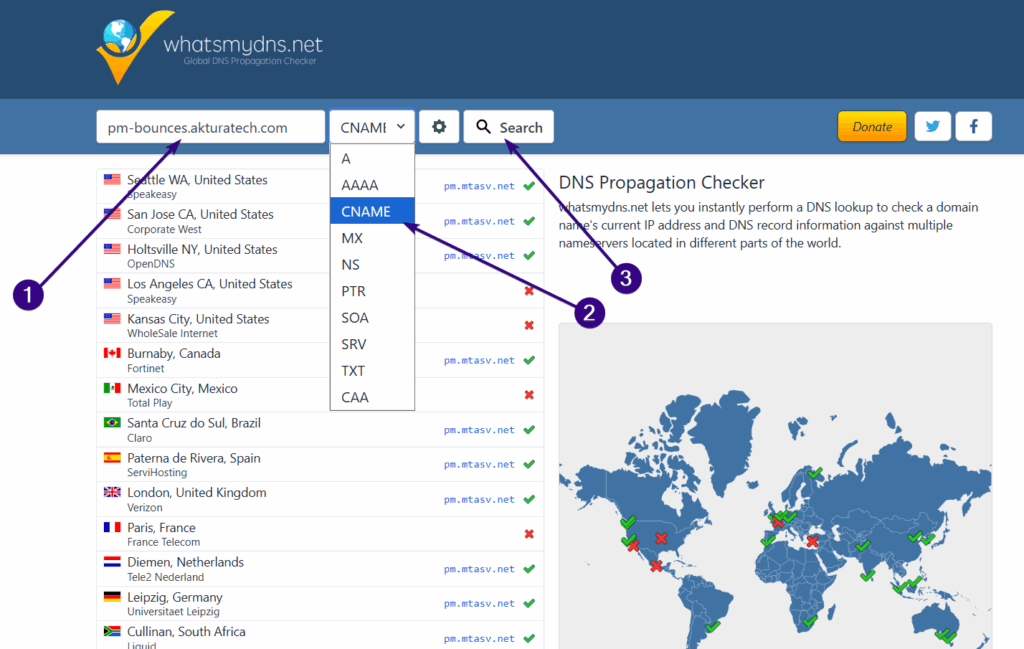Image resolution: width=1024 pixels, height=649 pixels.
Task: Open the Facebook share icon
Action: 973,127
